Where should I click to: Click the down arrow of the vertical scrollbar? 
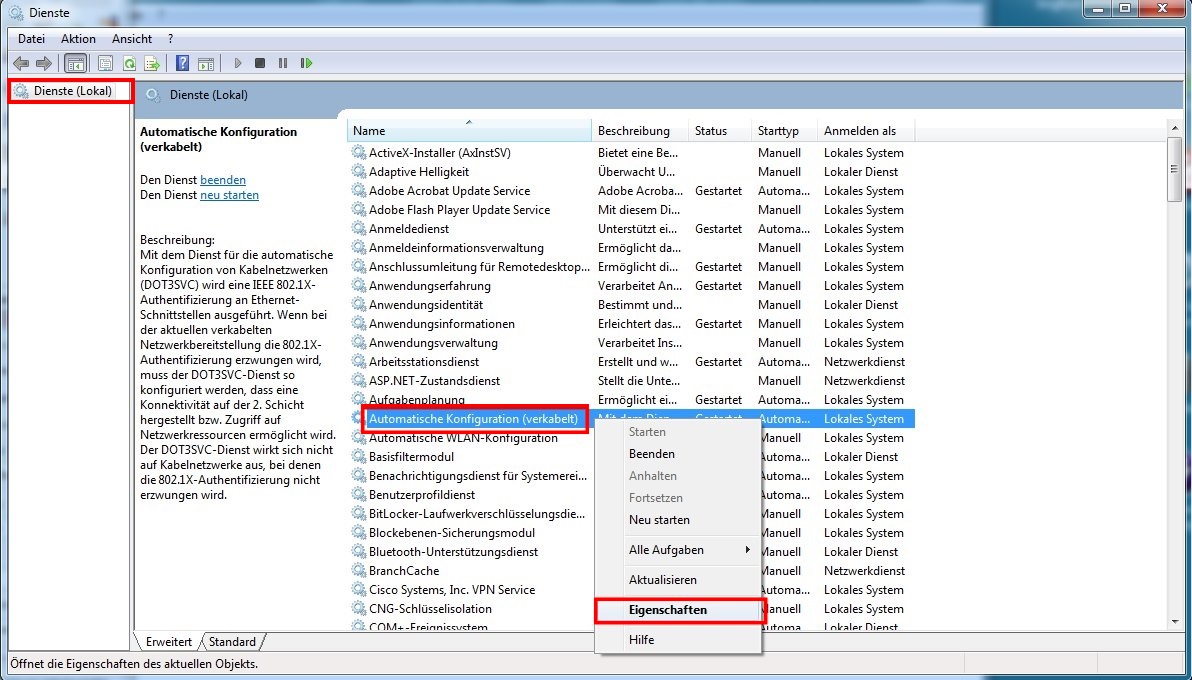pos(1176,621)
